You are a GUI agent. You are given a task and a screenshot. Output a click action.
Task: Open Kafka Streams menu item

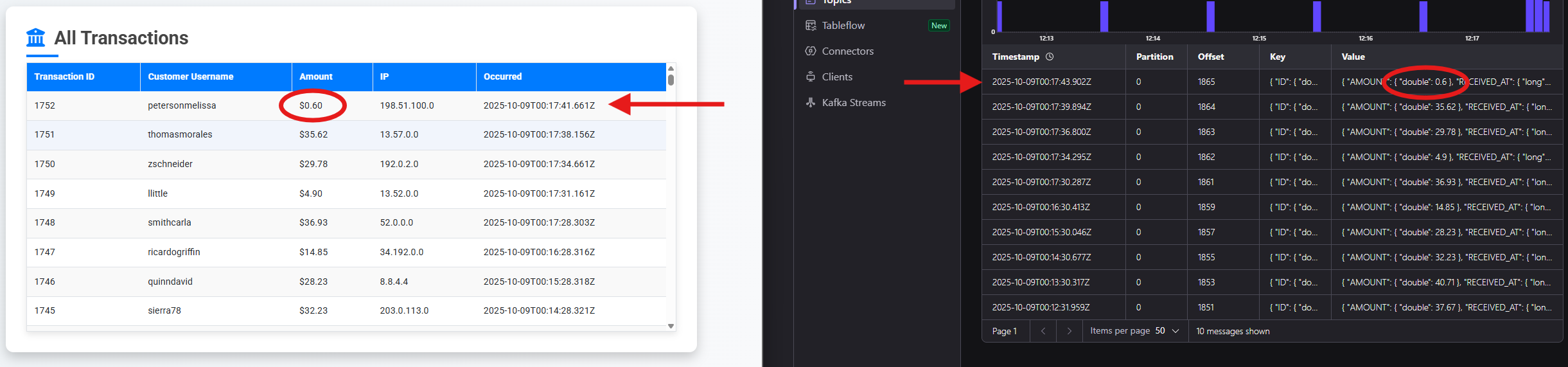pos(854,103)
